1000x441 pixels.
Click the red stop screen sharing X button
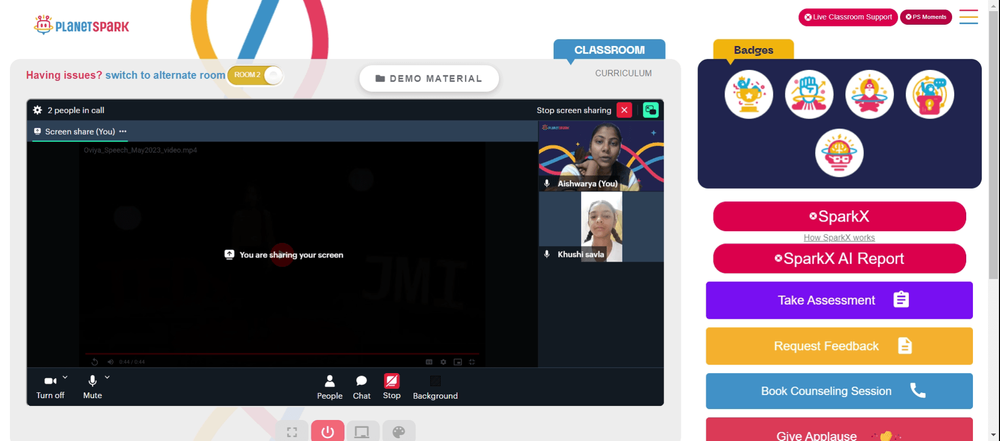click(x=624, y=110)
